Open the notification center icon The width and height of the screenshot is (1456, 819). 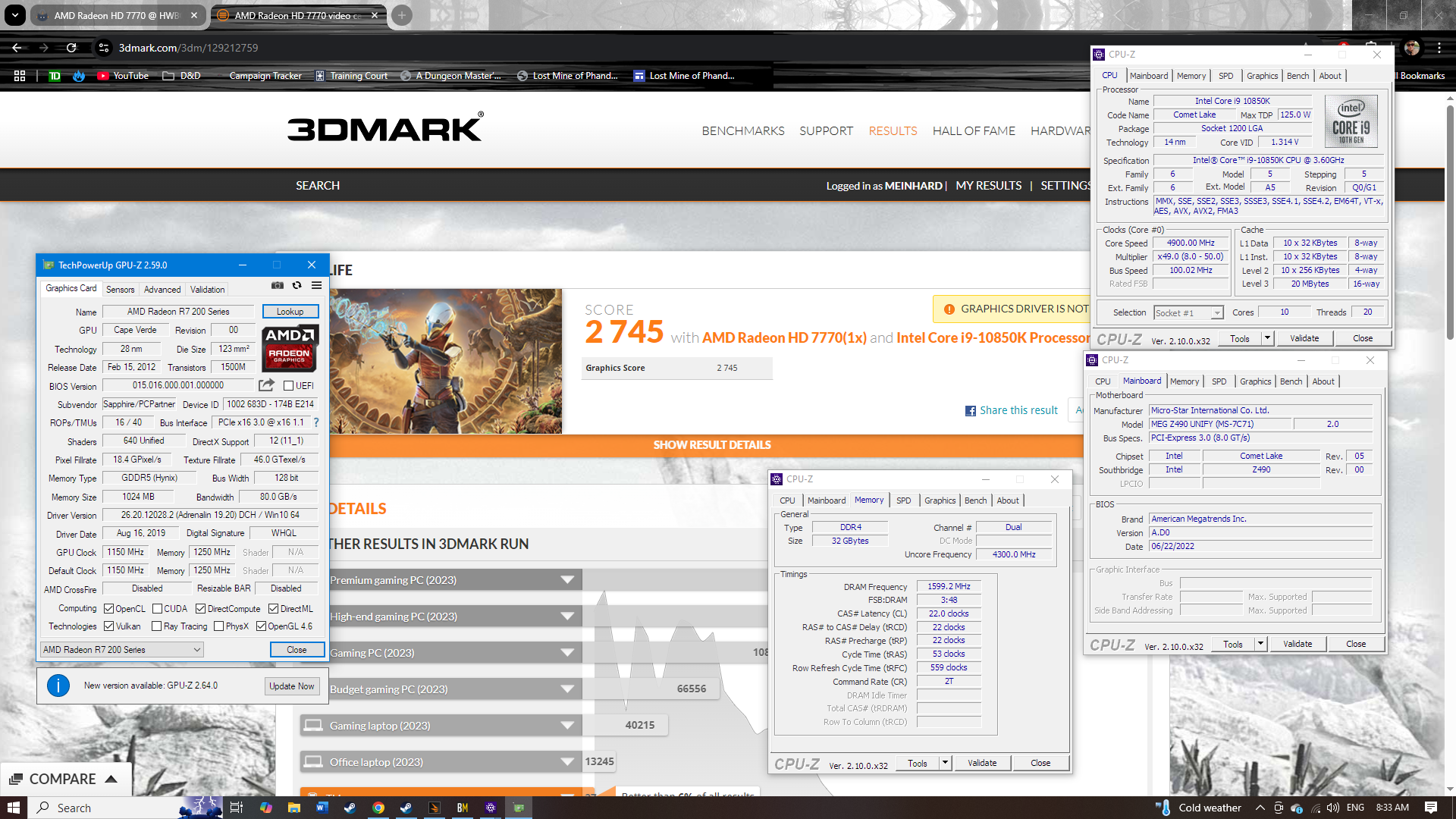[x=1431, y=808]
